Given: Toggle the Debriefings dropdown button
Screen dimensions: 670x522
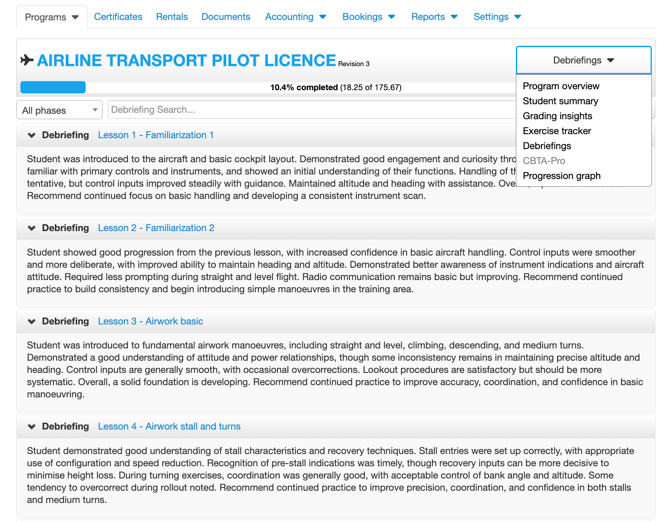Looking at the screenshot, I should 584,60.
